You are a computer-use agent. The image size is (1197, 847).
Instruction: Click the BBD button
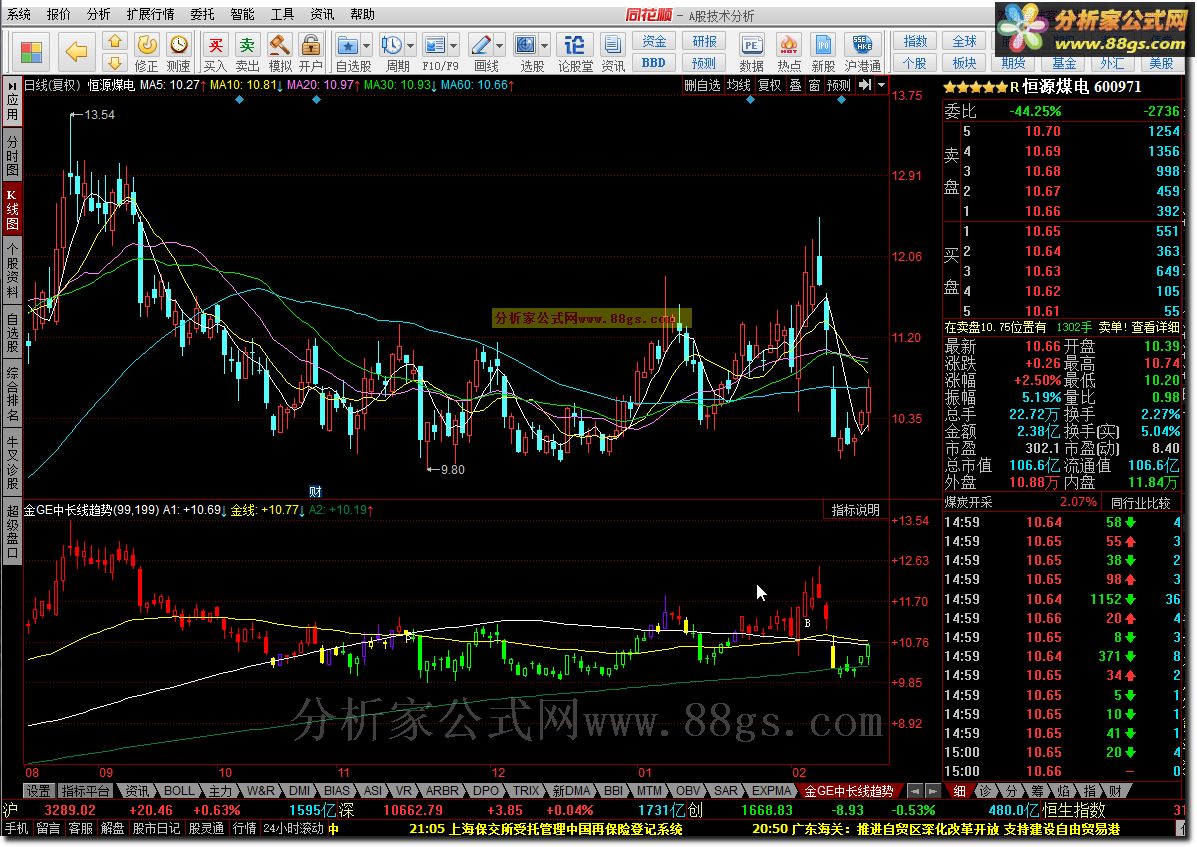(x=654, y=63)
